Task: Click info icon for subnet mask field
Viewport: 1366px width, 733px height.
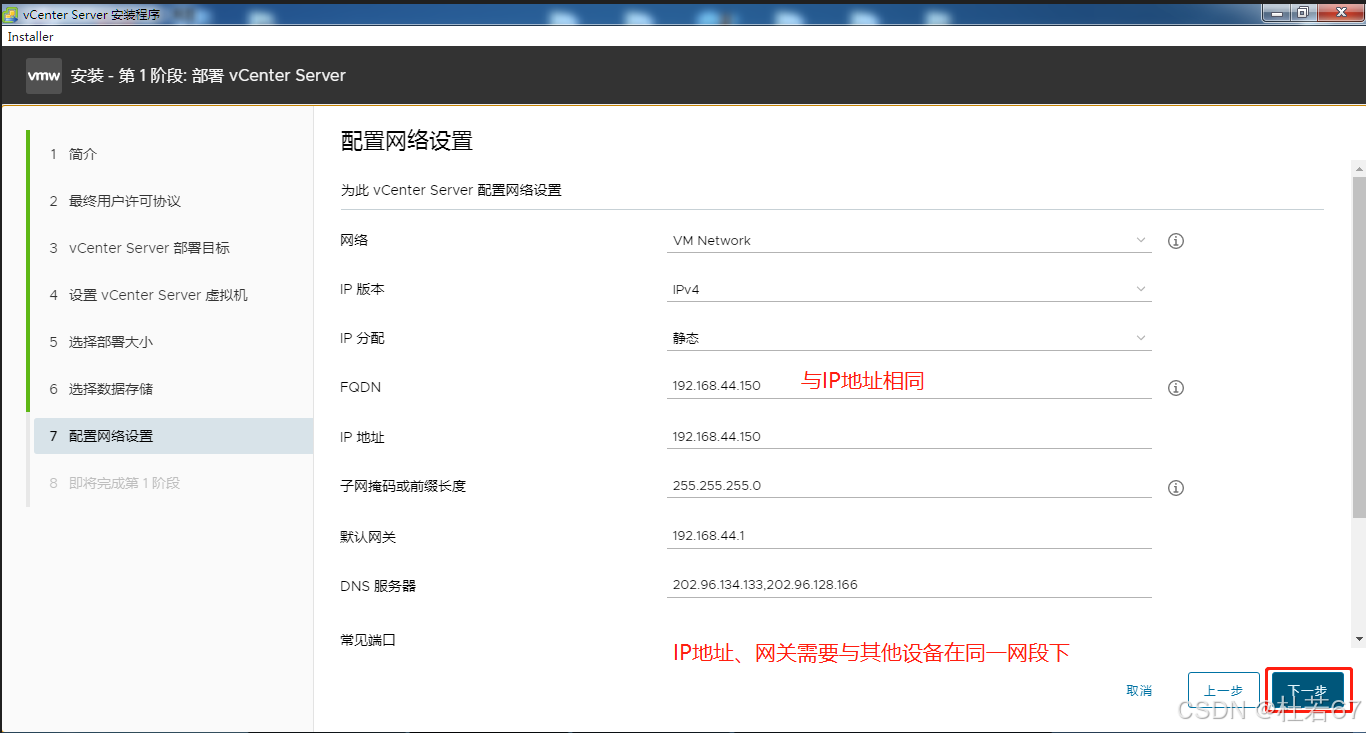Action: point(1176,488)
